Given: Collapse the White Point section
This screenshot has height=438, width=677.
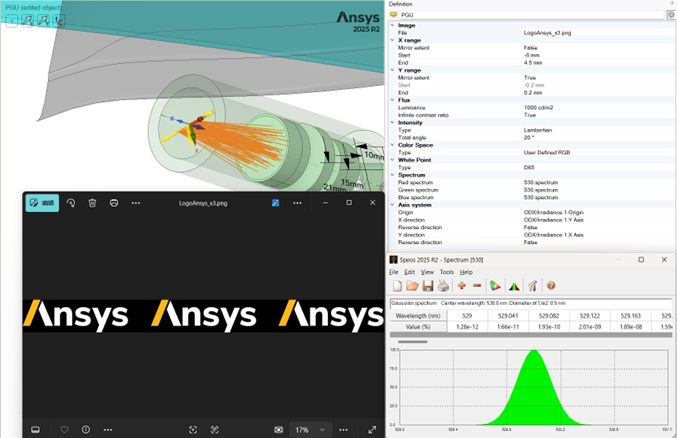Looking at the screenshot, I should 392,160.
